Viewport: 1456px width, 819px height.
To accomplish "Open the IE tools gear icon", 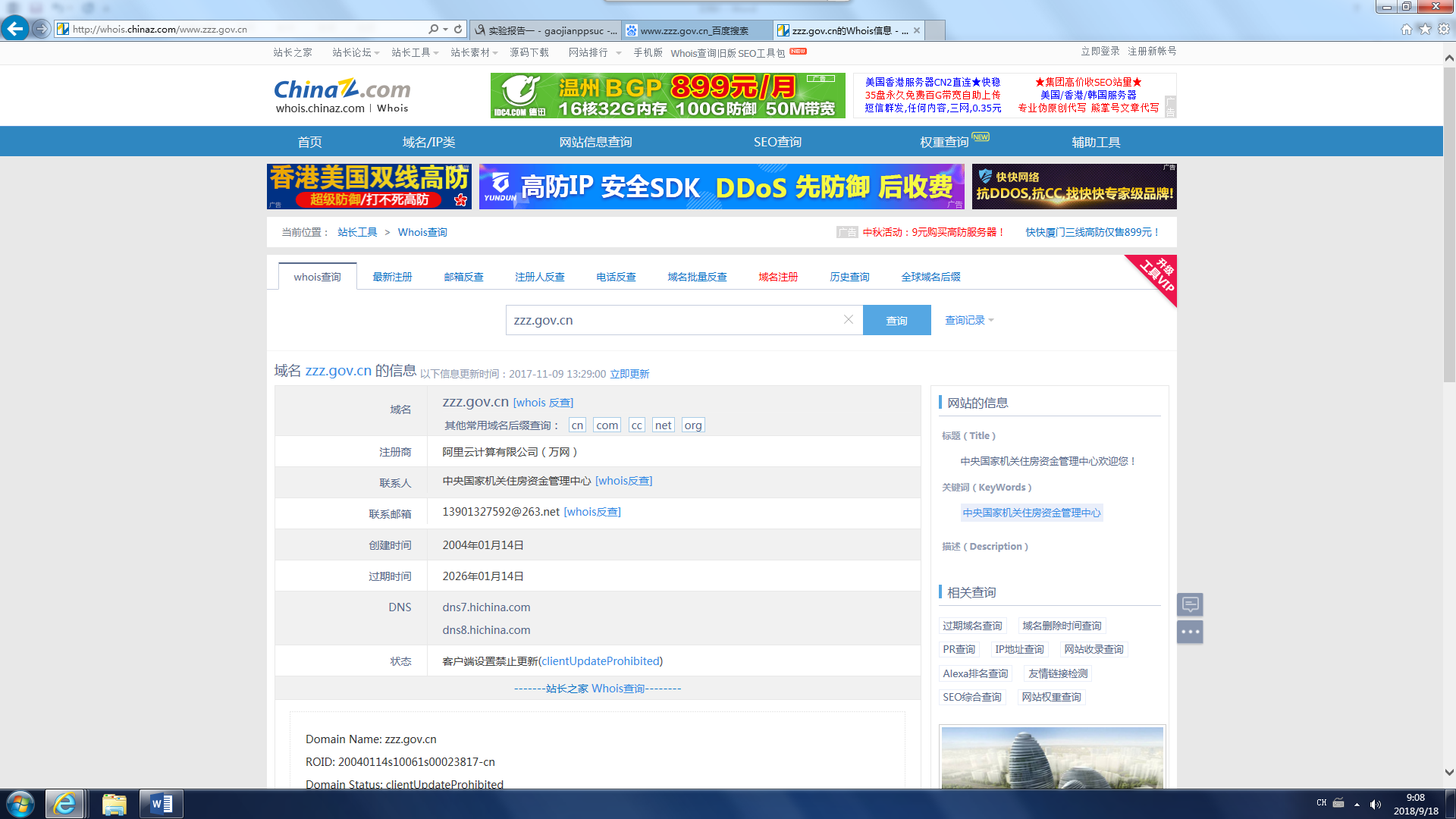I will pyautogui.click(x=1444, y=29).
